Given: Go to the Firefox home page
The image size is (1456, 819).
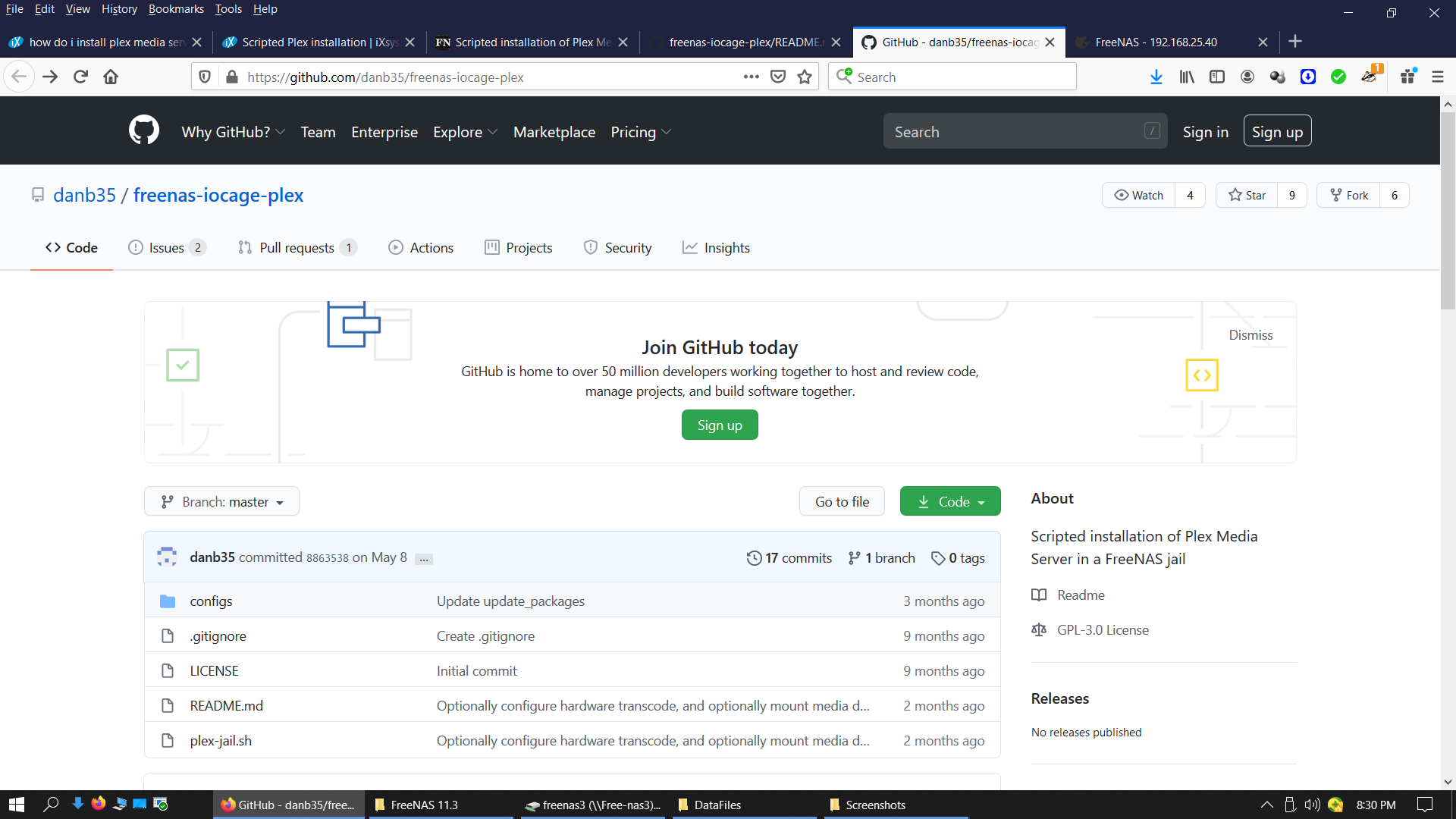Looking at the screenshot, I should pyautogui.click(x=111, y=77).
